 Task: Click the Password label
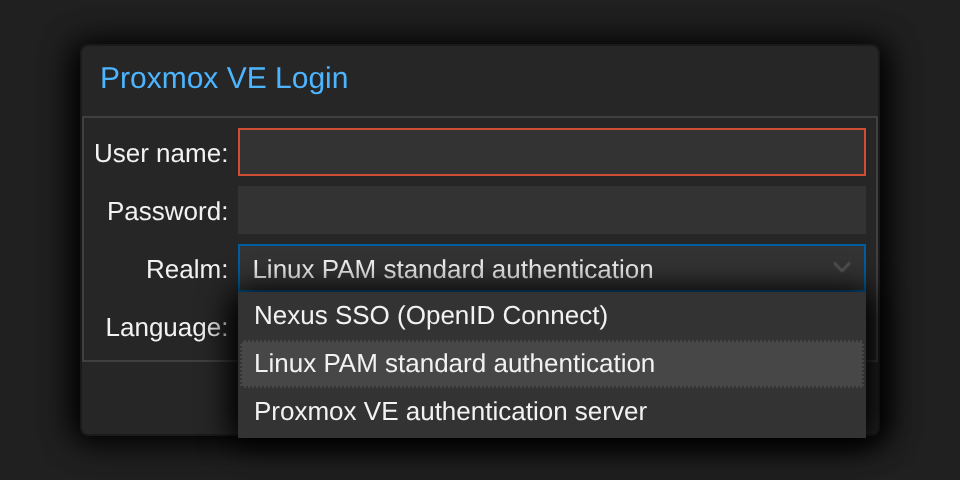168,211
